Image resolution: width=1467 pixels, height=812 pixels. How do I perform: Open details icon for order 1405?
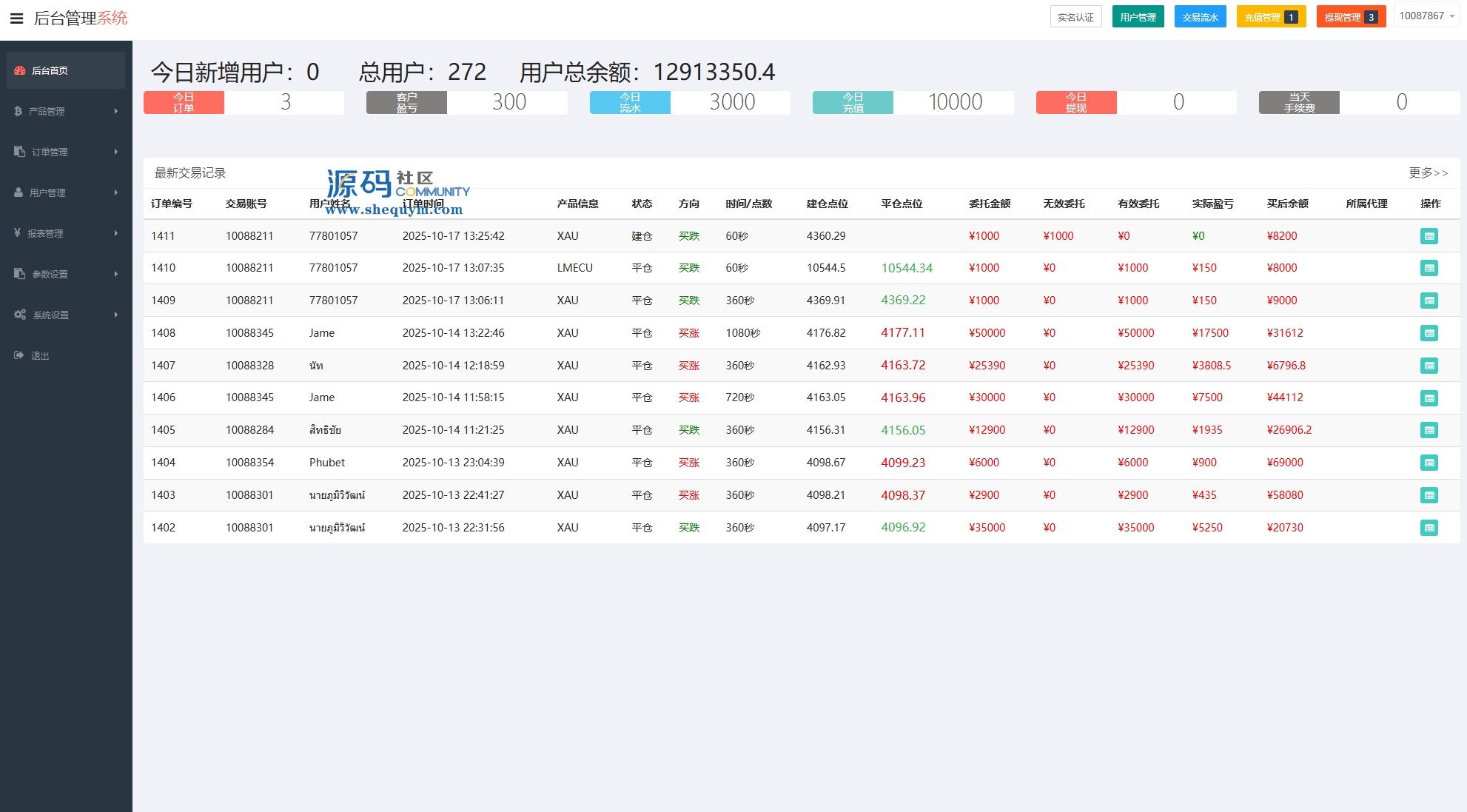[x=1429, y=430]
